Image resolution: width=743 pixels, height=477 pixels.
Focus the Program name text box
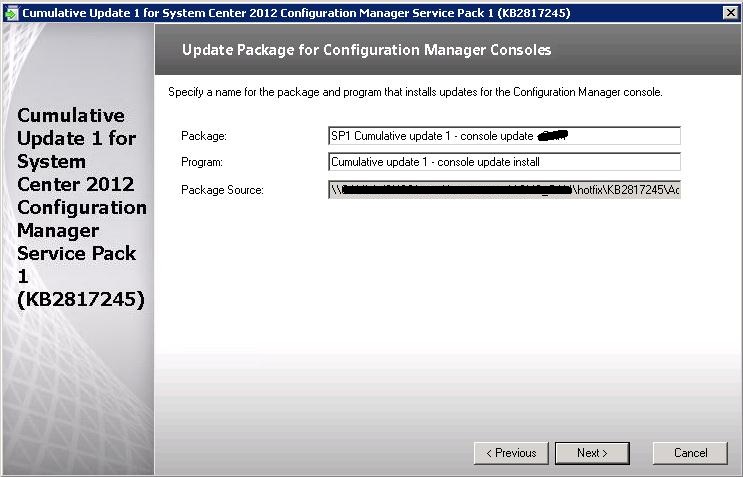(503, 162)
